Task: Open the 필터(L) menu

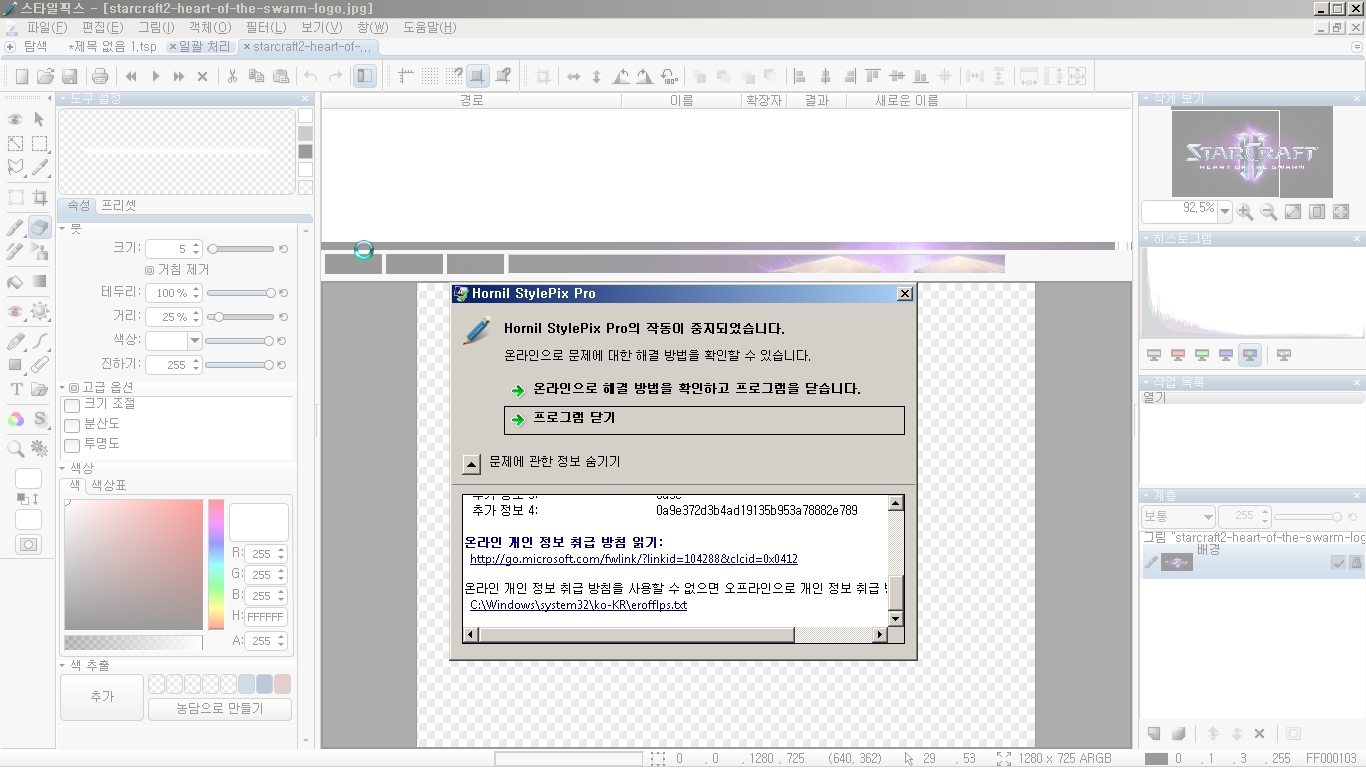Action: [265, 28]
